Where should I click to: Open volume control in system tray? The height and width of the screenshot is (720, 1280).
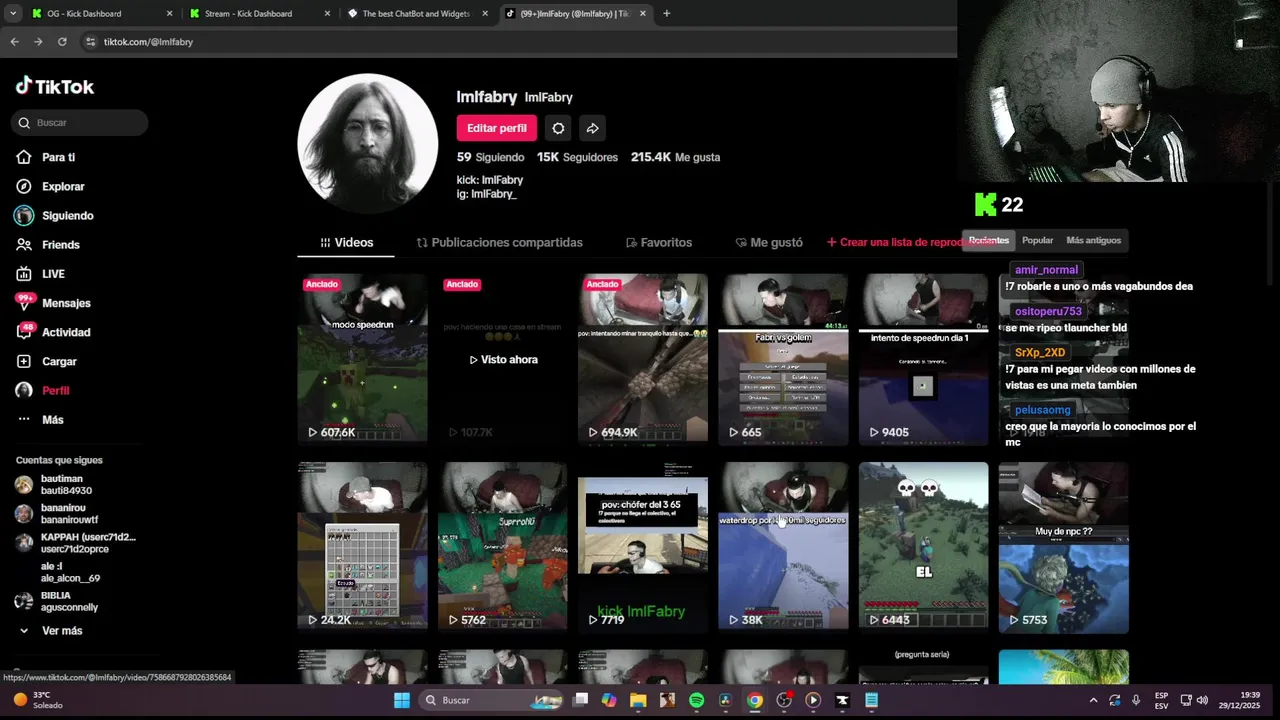tap(1202, 700)
